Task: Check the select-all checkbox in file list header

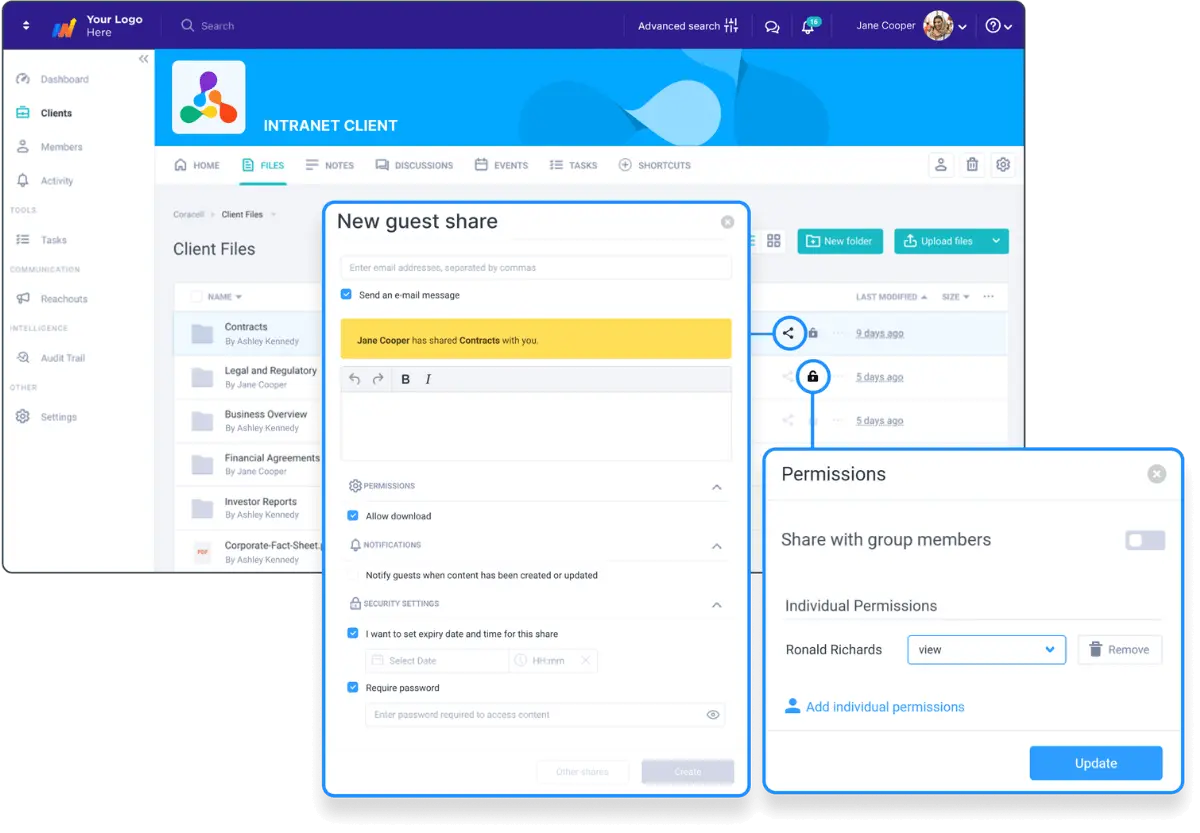Action: pyautogui.click(x=196, y=297)
